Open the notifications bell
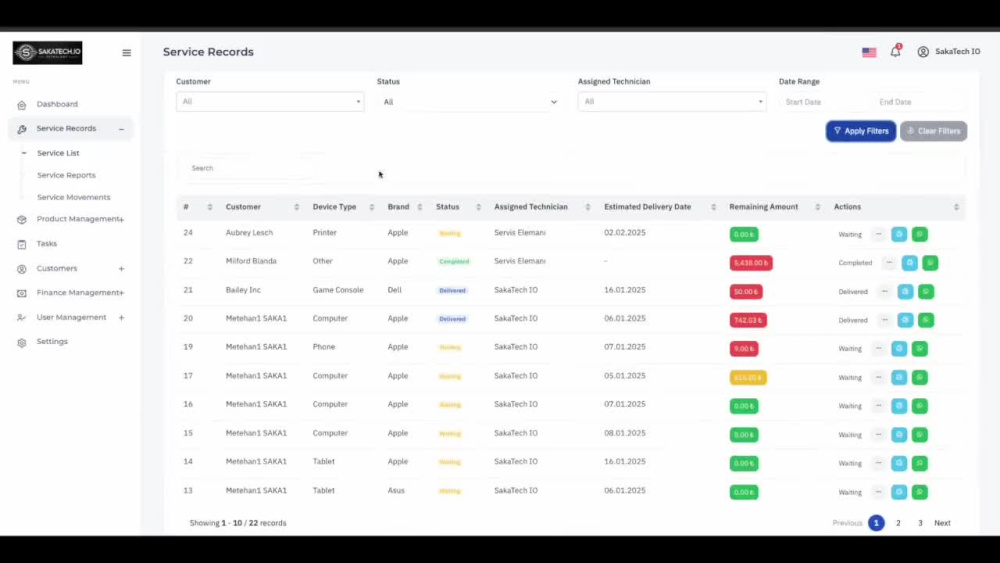The height and width of the screenshot is (563, 1000). [895, 52]
